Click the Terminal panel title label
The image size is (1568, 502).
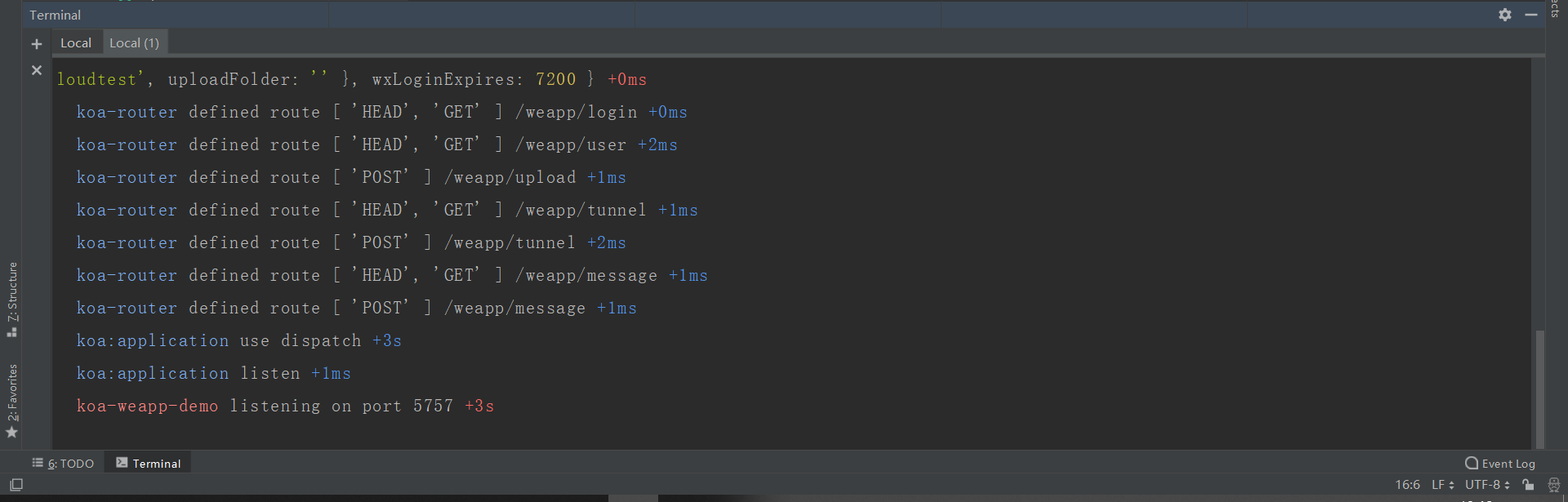pyautogui.click(x=55, y=15)
